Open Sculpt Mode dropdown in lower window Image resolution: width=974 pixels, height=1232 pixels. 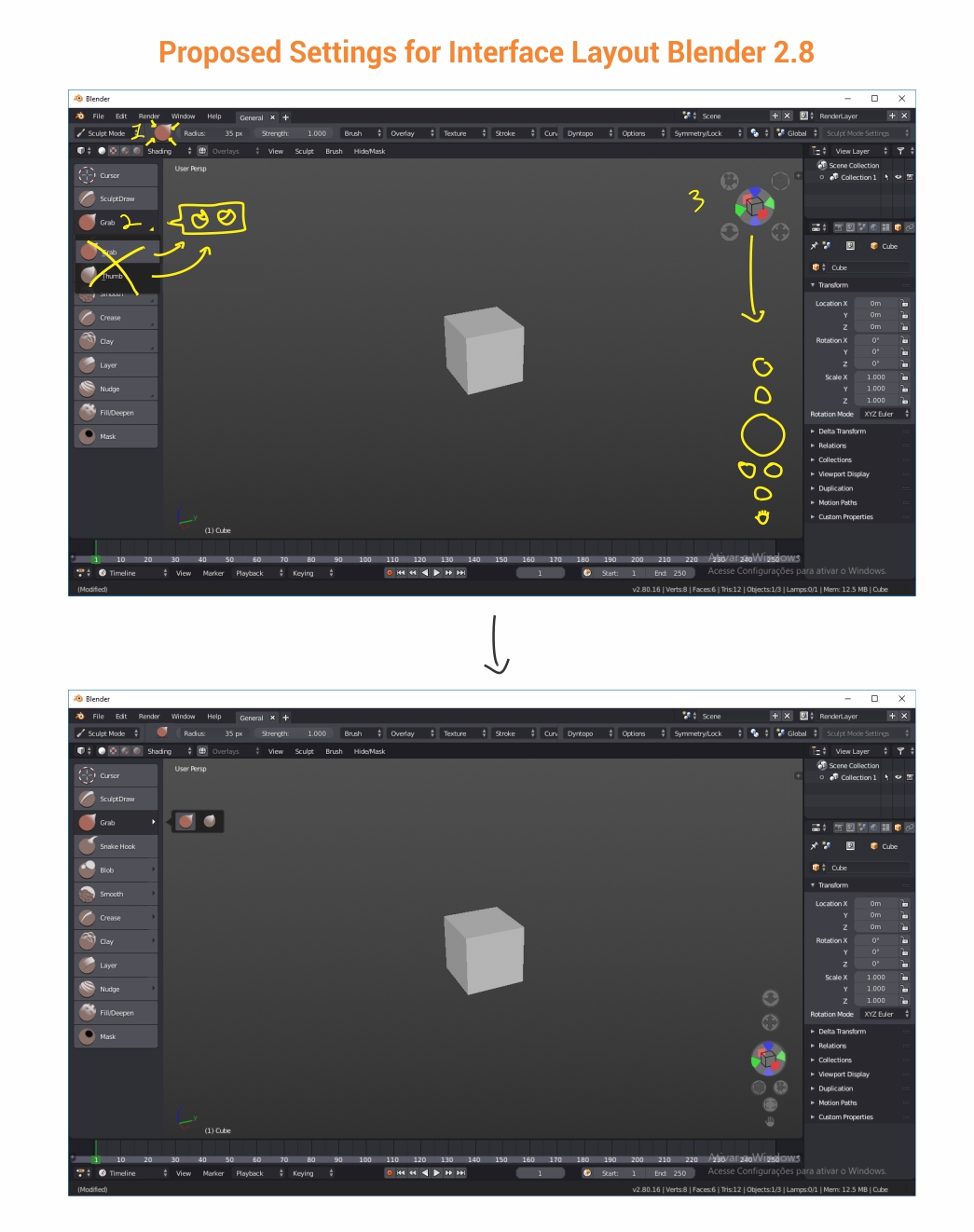click(x=107, y=733)
